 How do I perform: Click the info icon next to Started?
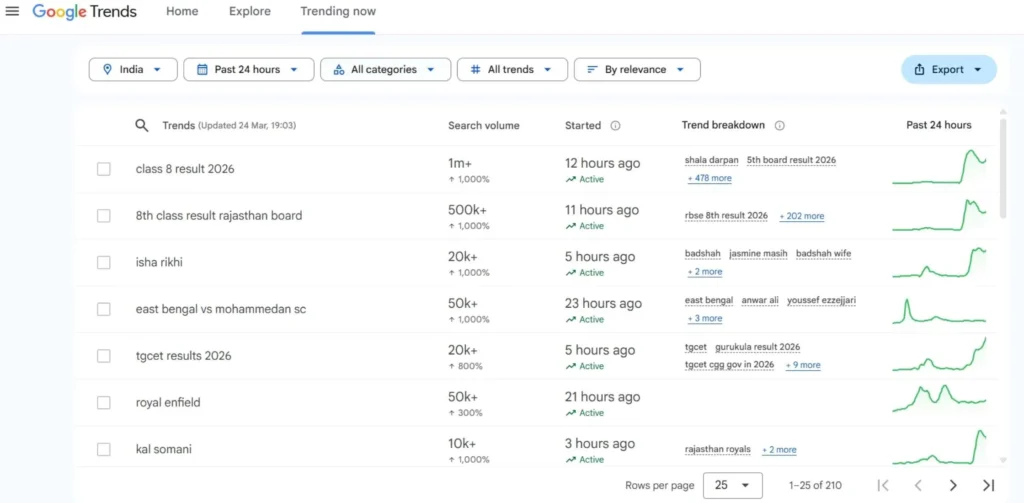(x=615, y=126)
